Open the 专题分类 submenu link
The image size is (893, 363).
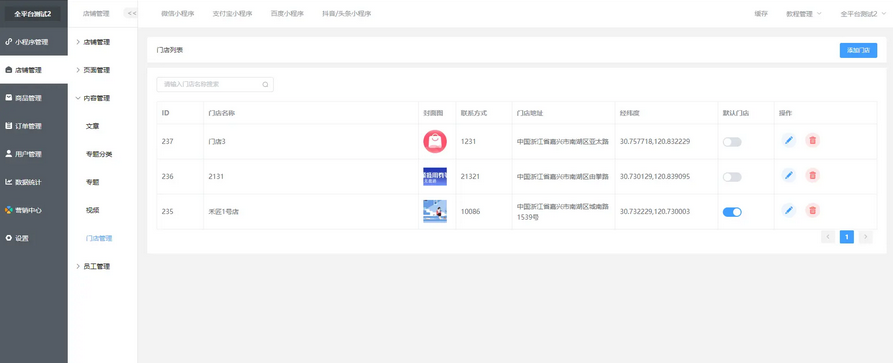(99, 154)
